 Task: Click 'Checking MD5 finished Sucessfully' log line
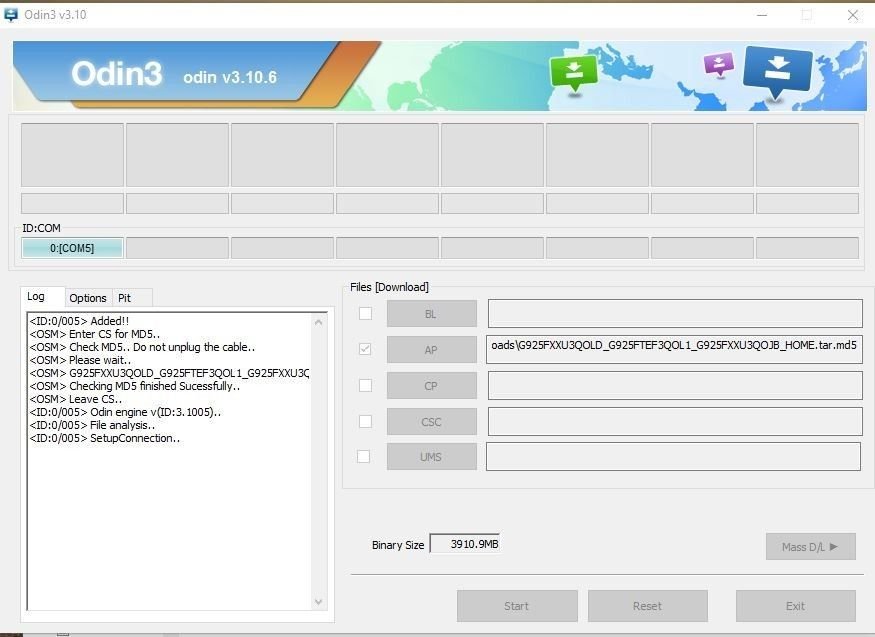pyautogui.click(x=135, y=386)
